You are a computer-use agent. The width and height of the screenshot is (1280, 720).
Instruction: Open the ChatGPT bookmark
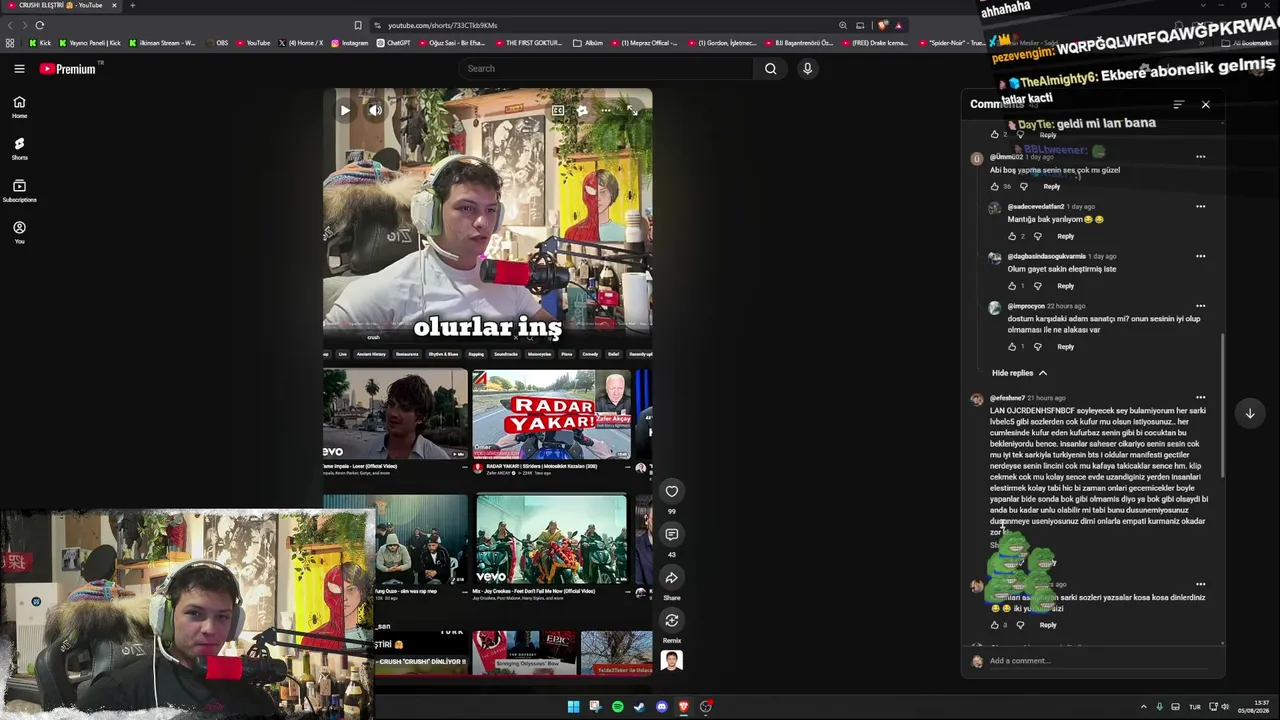pyautogui.click(x=393, y=43)
